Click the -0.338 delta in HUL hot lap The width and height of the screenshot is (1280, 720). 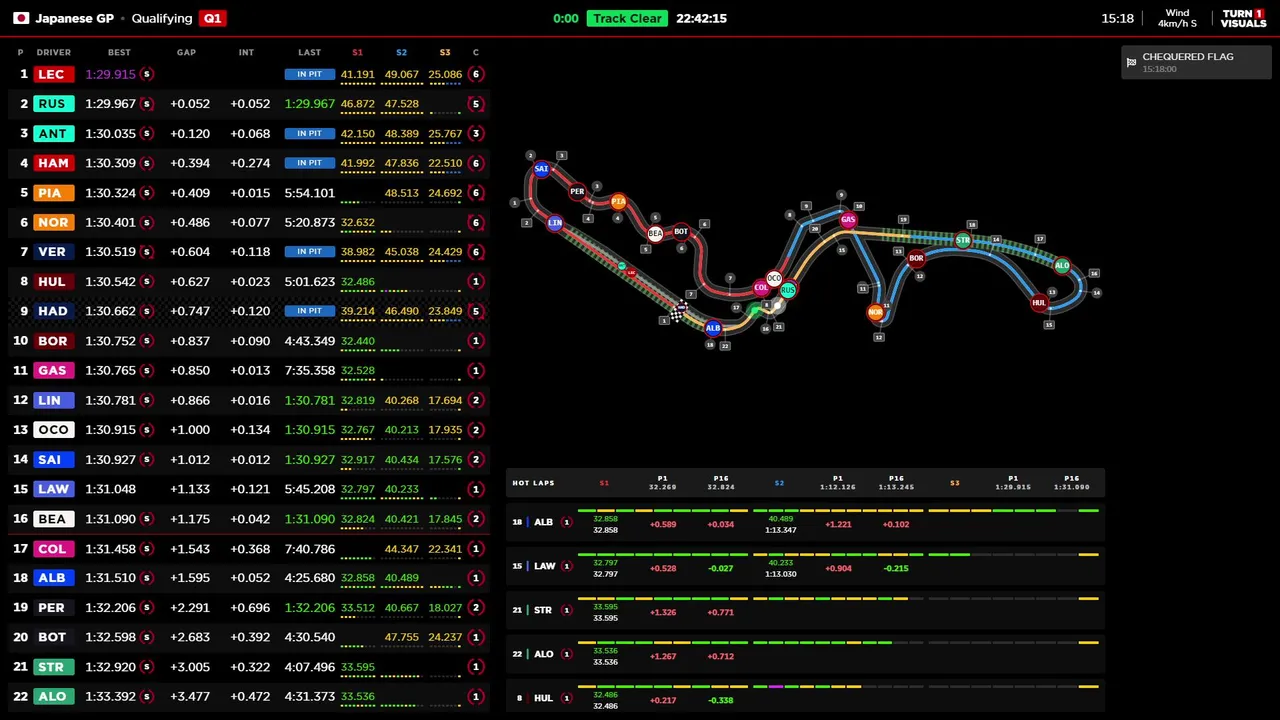[x=720, y=700]
